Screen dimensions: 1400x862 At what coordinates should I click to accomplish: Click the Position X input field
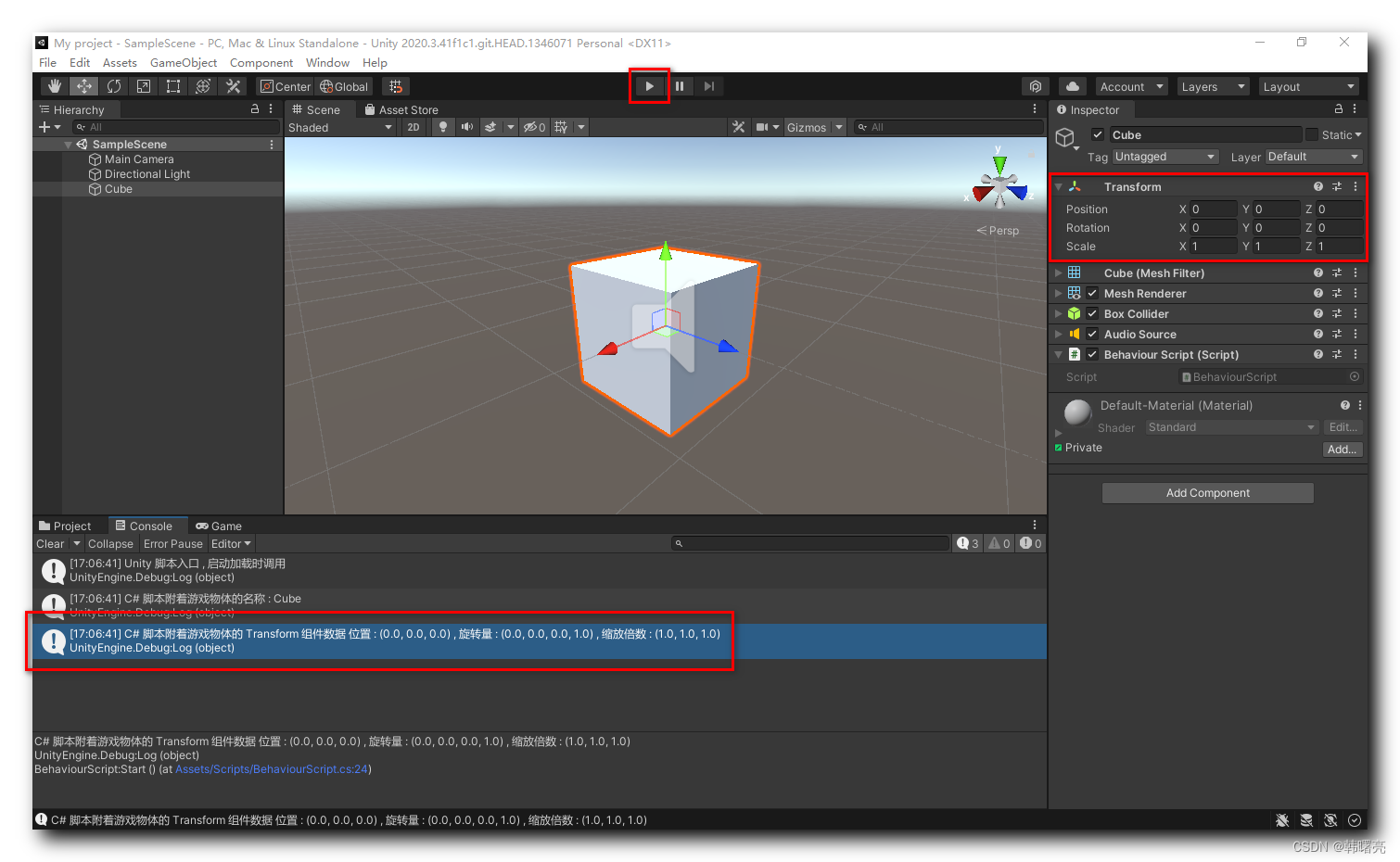(1213, 209)
